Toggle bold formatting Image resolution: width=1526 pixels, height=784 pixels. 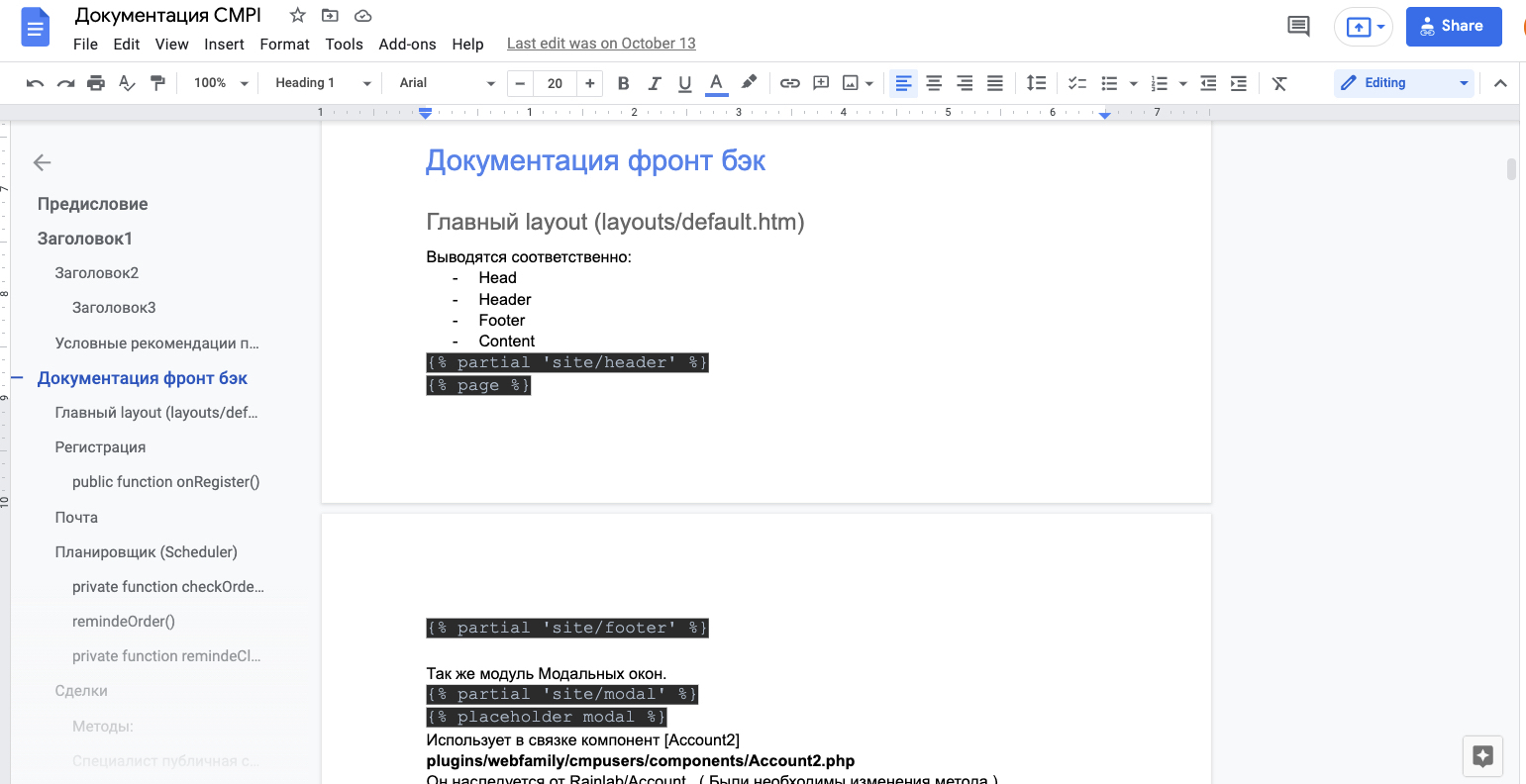coord(623,83)
